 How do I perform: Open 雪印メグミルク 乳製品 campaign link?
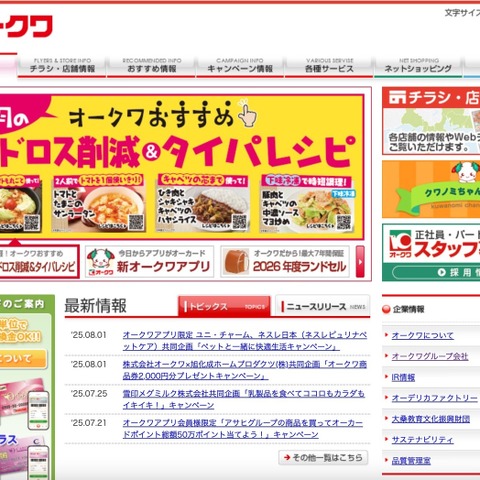244,399
